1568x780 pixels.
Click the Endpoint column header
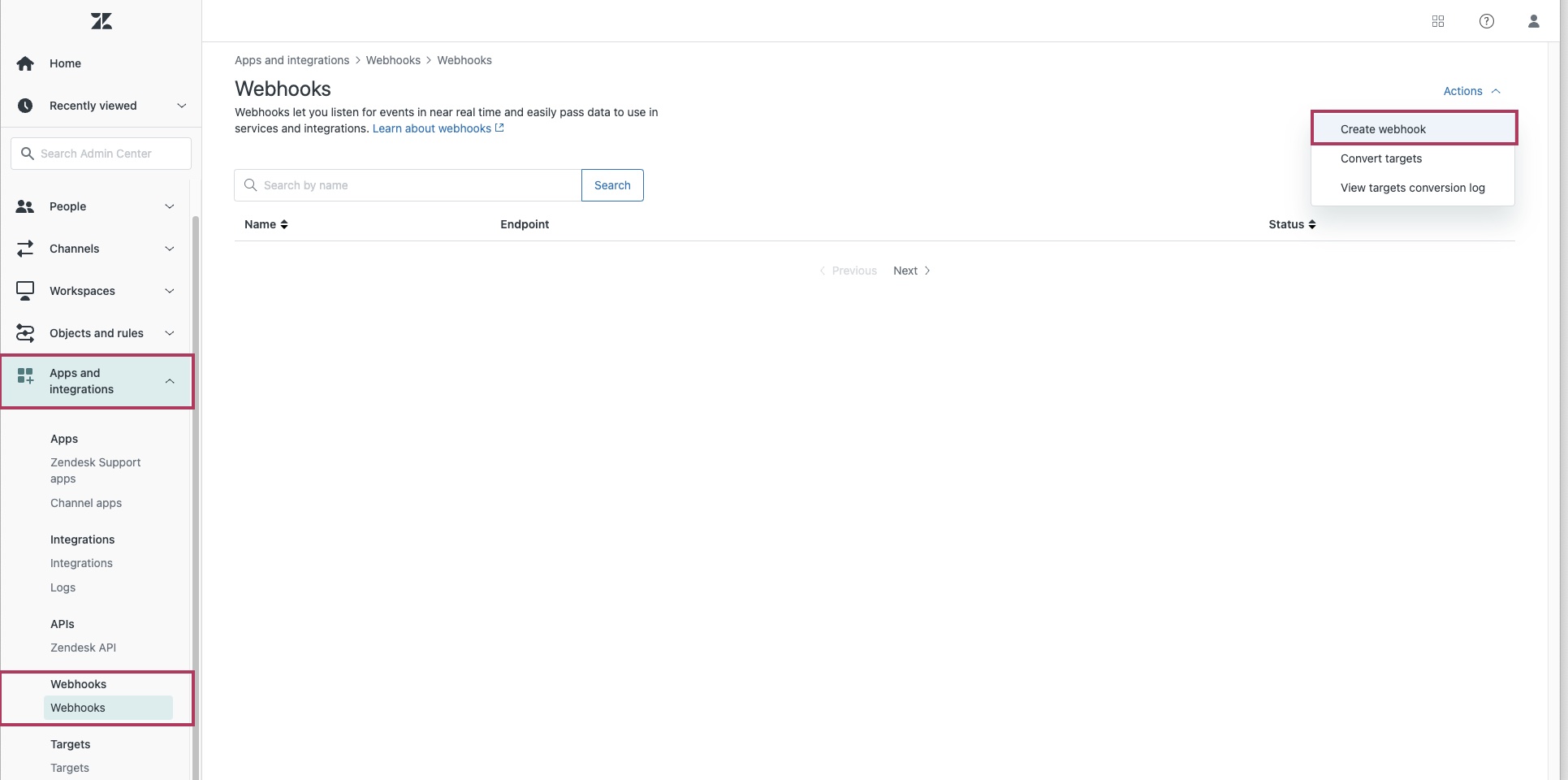click(x=525, y=224)
